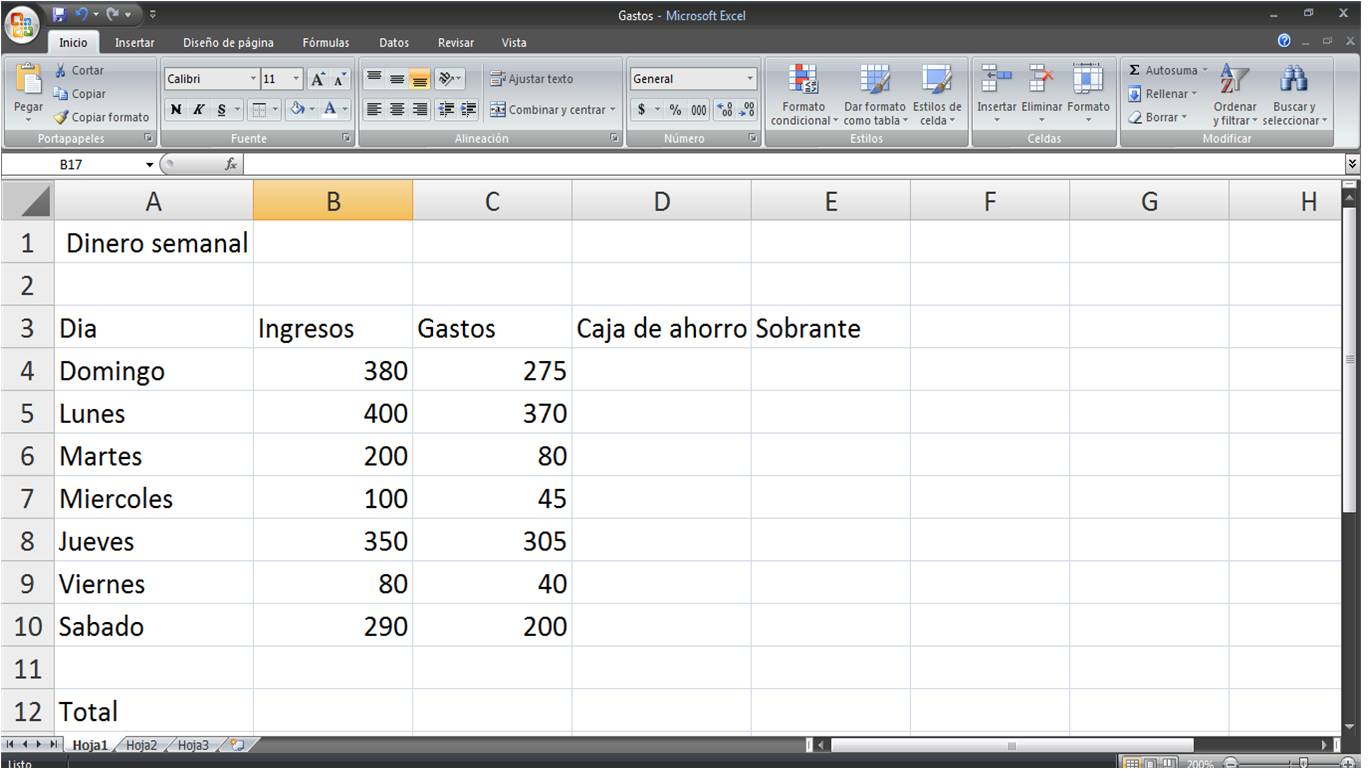Click the Eliminar icon in the Celdas group

(1041, 88)
